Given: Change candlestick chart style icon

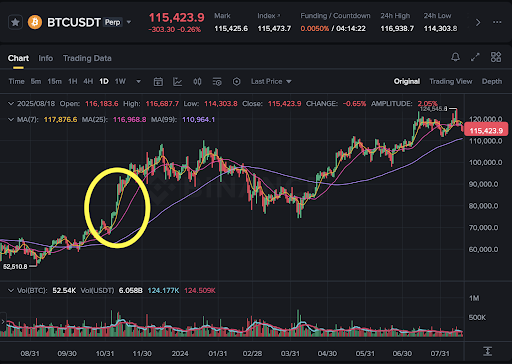Looking at the screenshot, I should [197, 82].
